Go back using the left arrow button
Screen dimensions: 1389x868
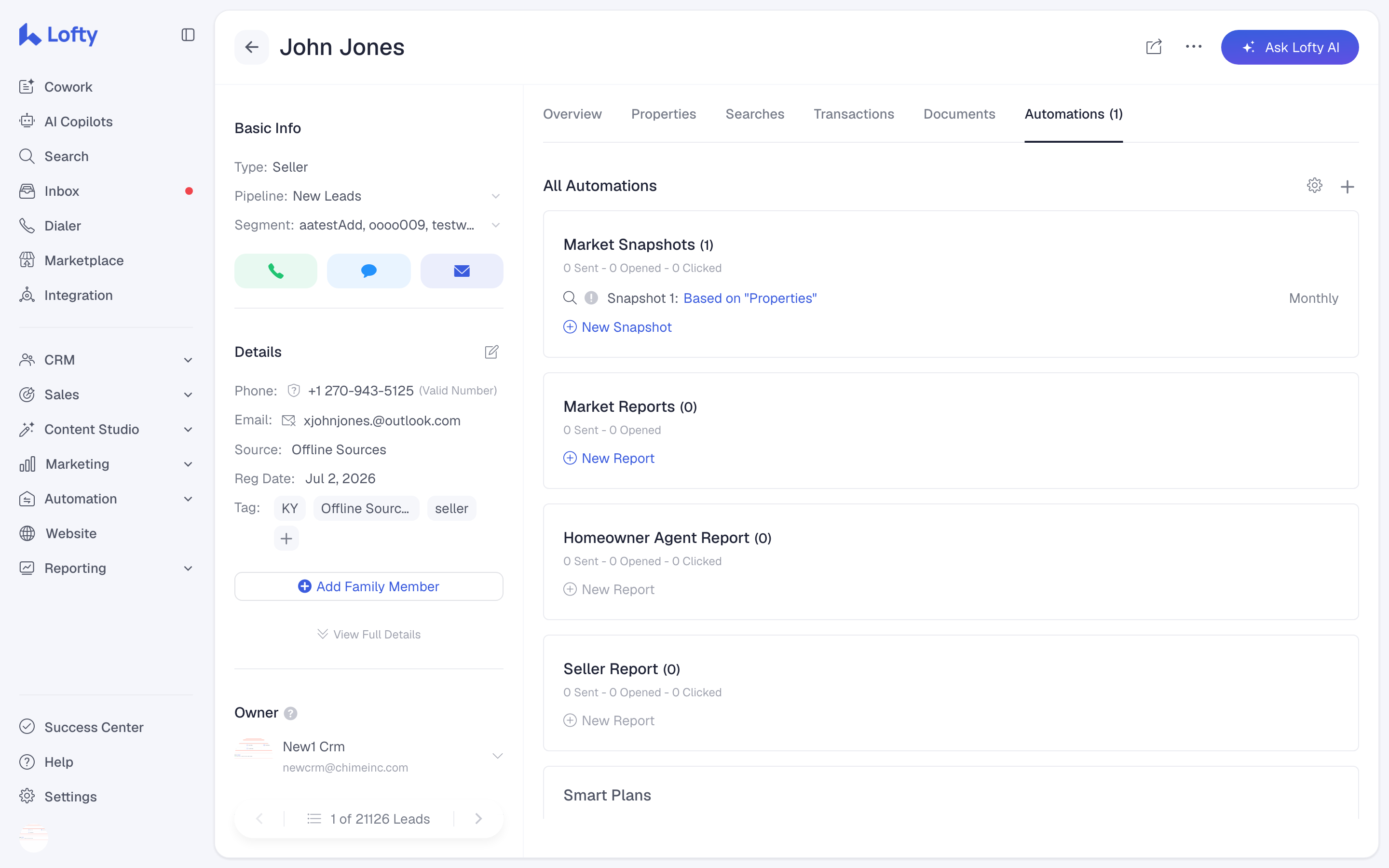coord(251,47)
